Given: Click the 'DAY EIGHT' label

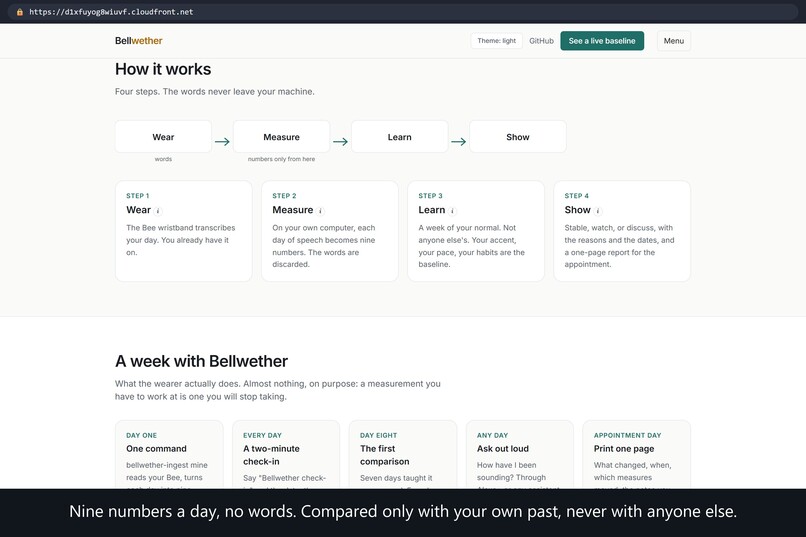Looking at the screenshot, I should pyautogui.click(x=378, y=435).
